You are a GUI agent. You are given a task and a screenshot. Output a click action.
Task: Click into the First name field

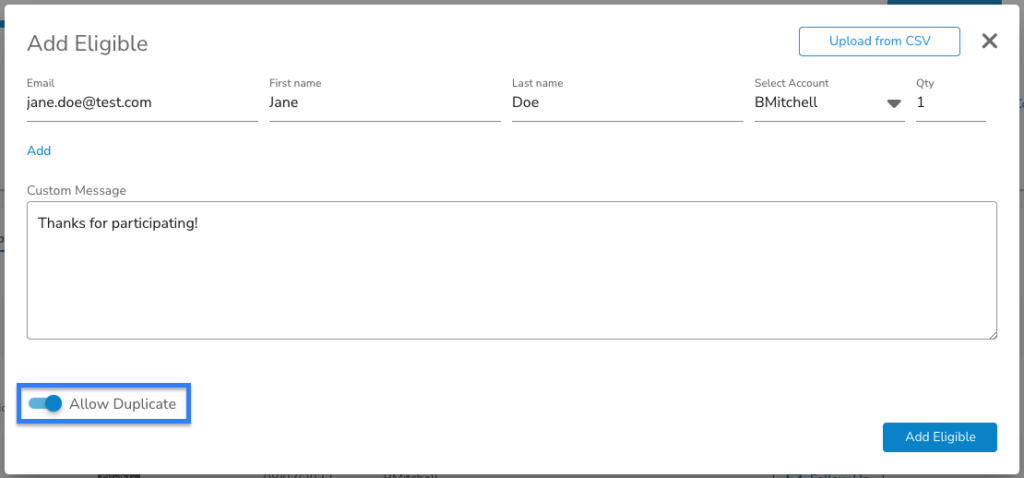point(385,103)
